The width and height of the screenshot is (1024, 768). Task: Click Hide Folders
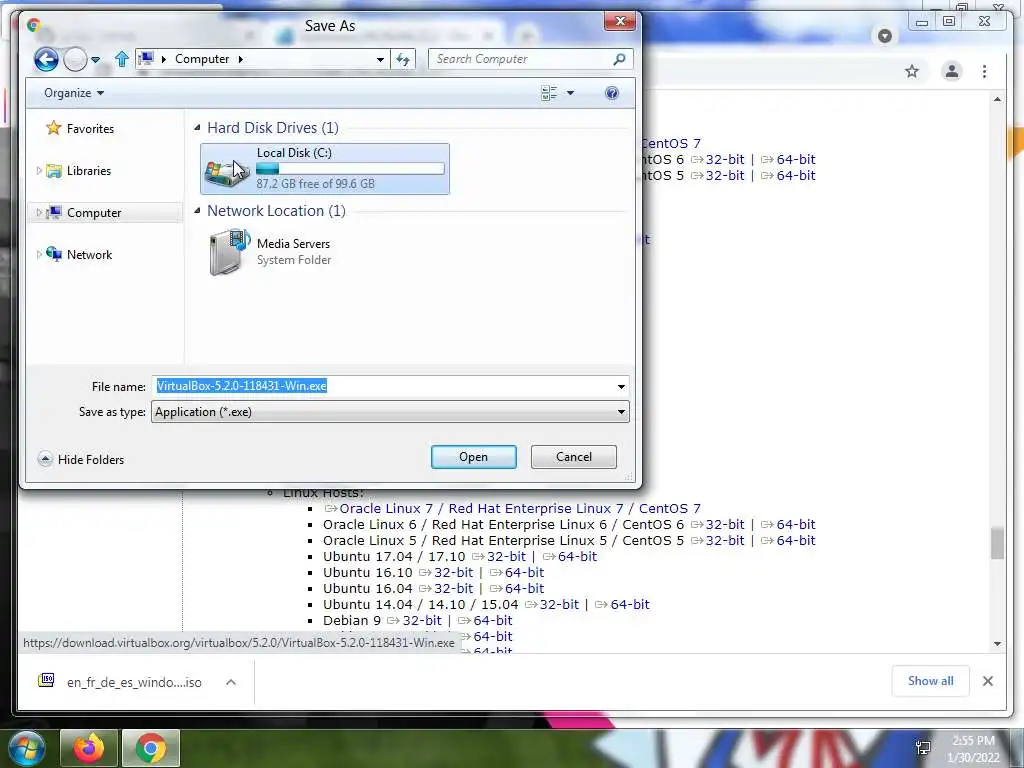point(81,459)
